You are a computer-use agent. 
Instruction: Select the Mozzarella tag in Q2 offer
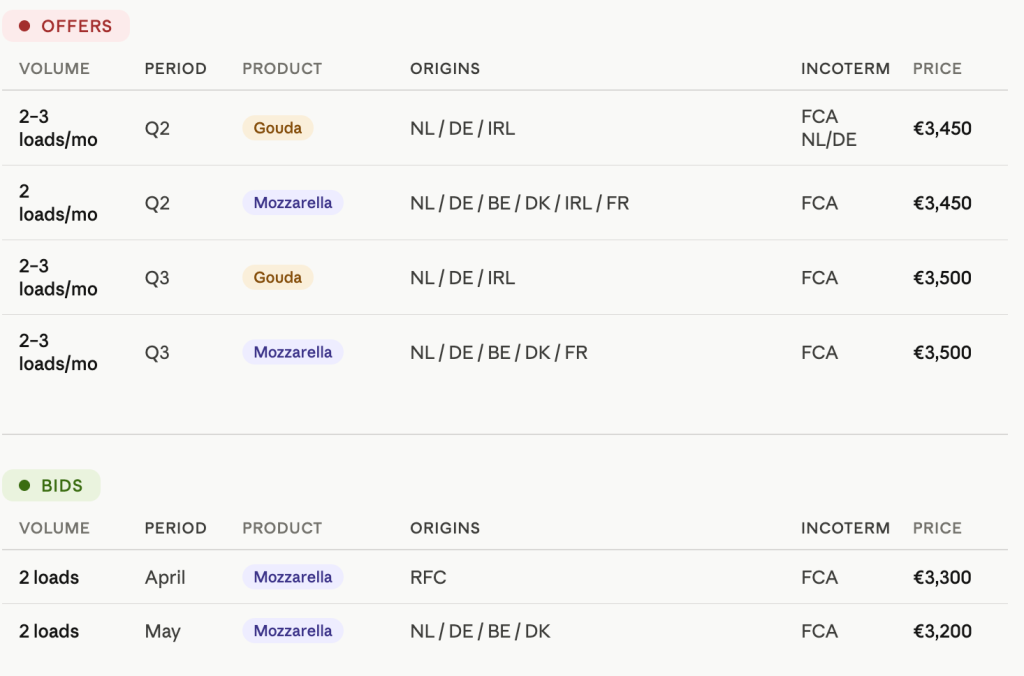[293, 202]
